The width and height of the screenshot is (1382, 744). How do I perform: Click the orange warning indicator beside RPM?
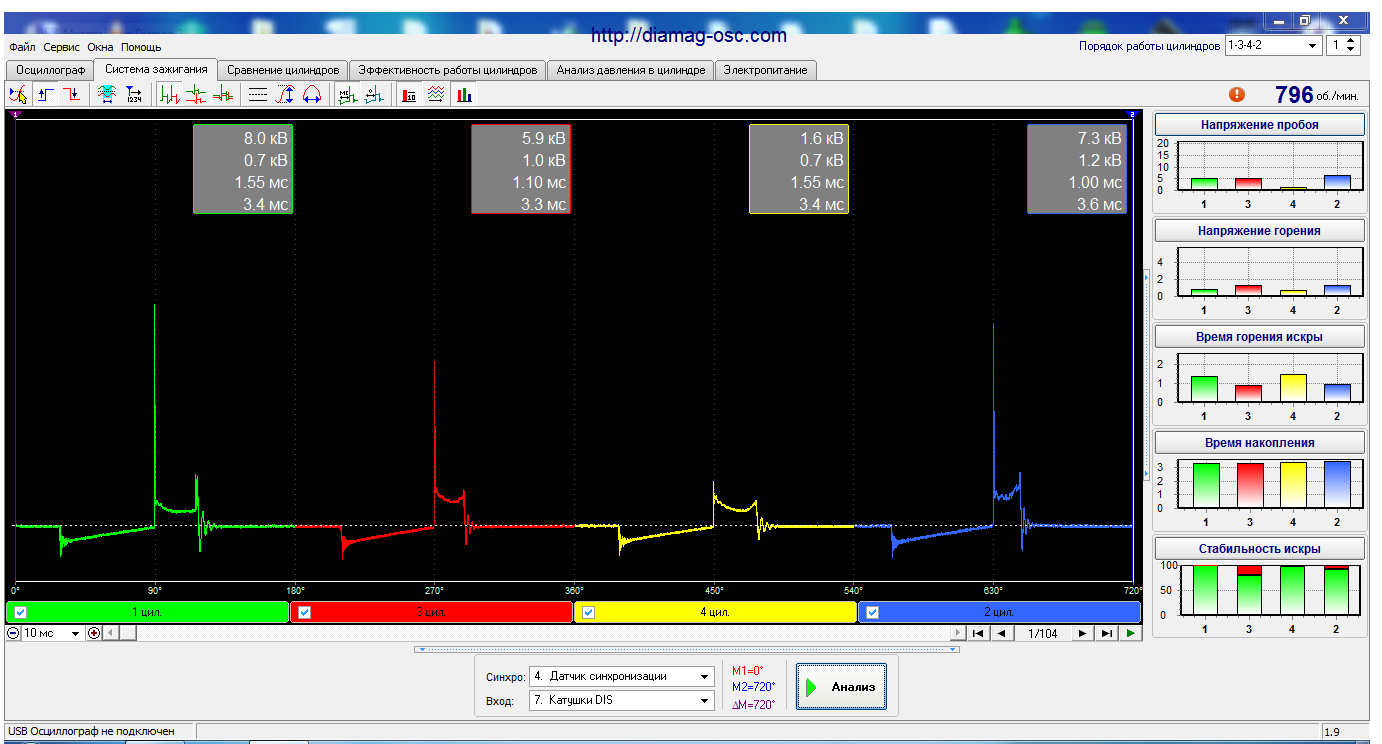coord(1237,94)
